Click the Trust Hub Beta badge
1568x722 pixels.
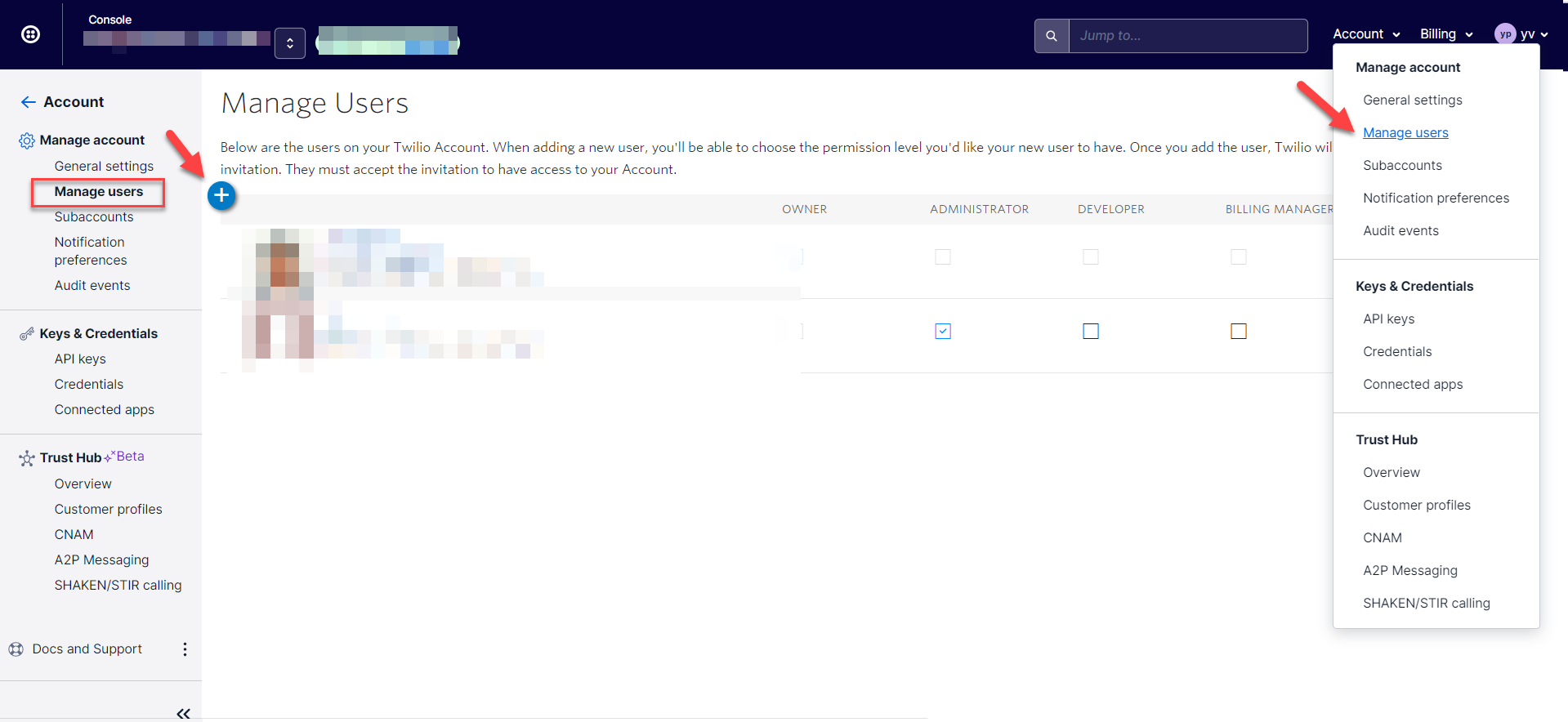click(125, 457)
